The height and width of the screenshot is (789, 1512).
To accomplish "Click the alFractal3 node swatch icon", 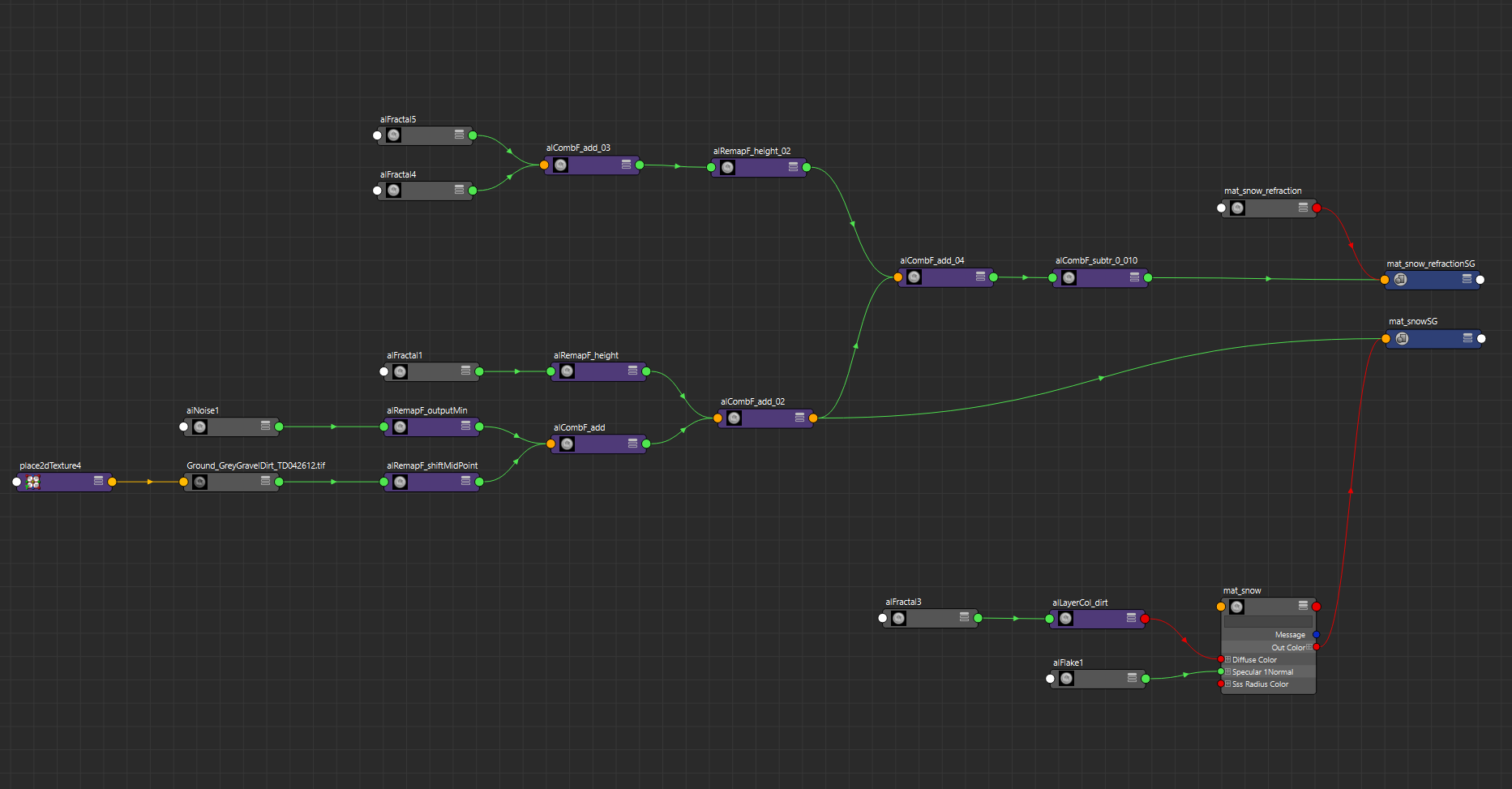I will [x=899, y=619].
